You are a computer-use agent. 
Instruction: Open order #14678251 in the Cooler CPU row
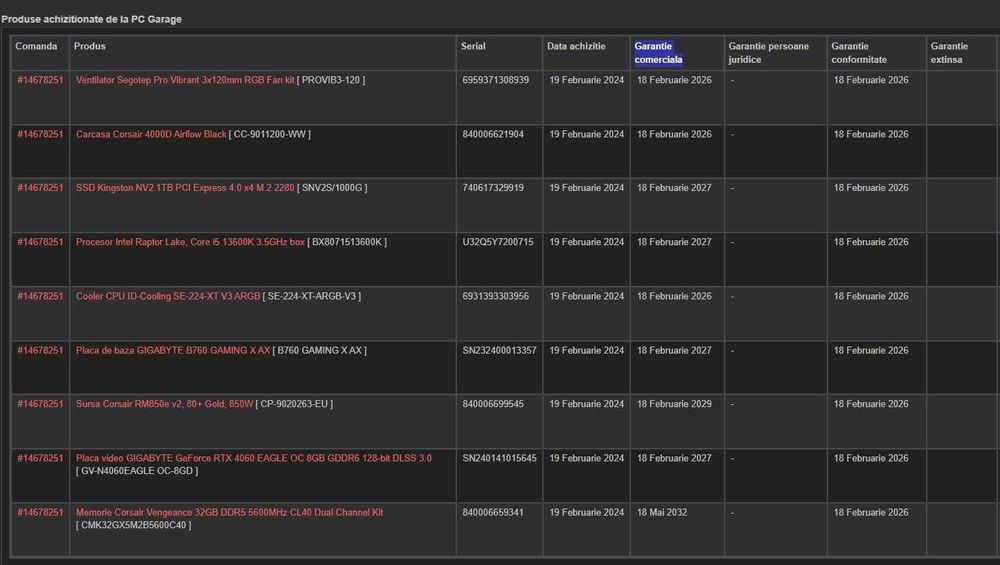pyautogui.click(x=40, y=296)
